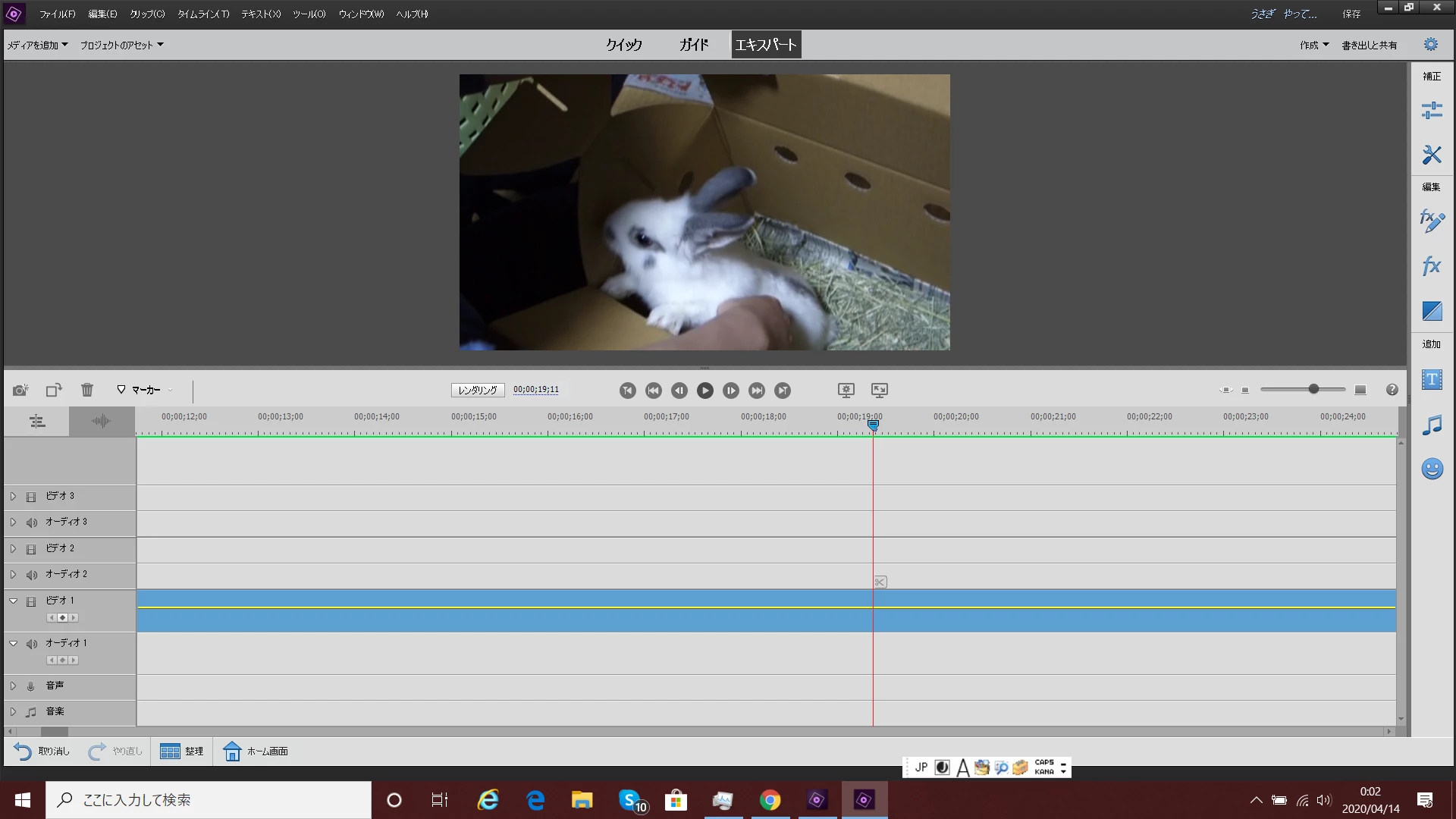Collapse the ビデオ 1 track
The height and width of the screenshot is (819, 1456).
point(13,601)
